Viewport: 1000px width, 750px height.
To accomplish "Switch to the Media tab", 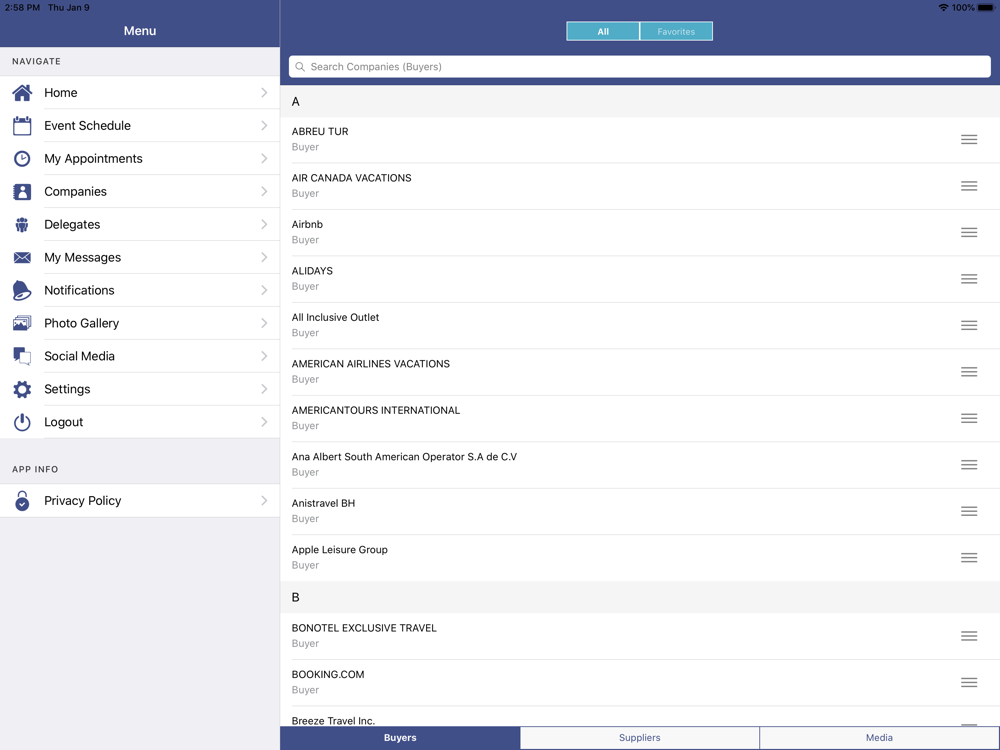I will 879,737.
